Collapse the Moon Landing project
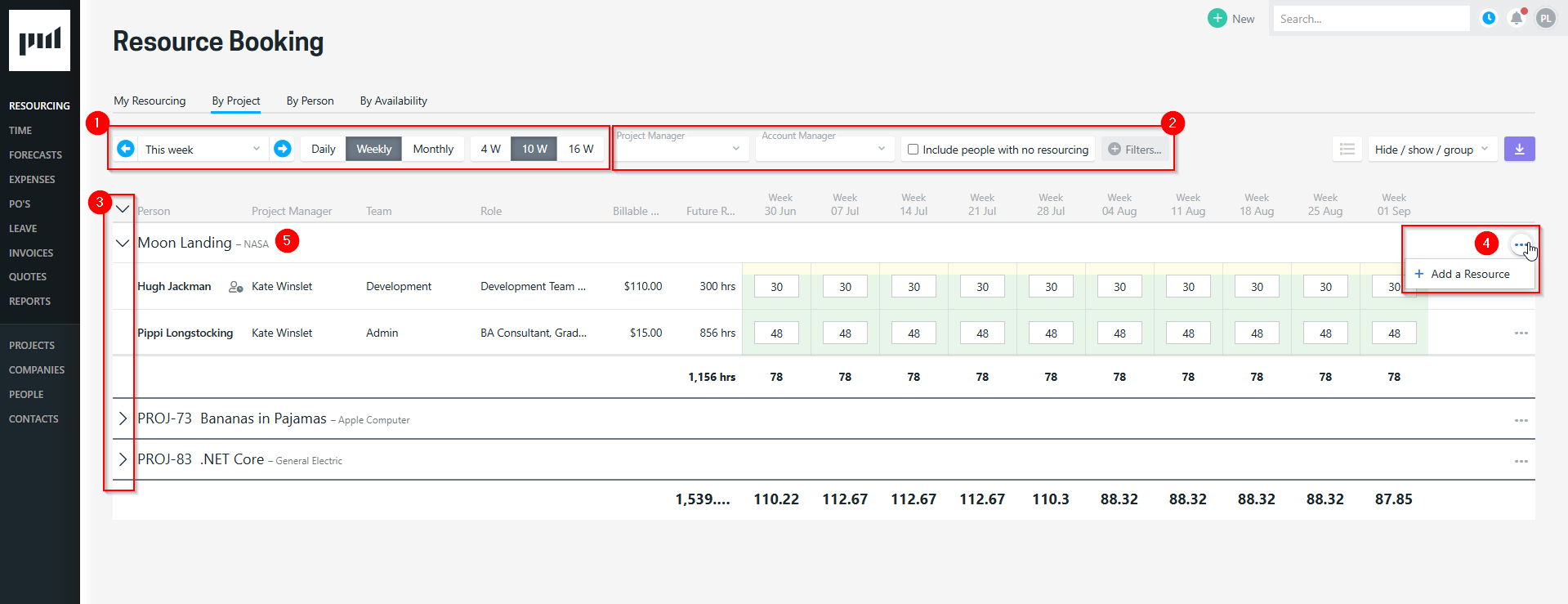 [123, 243]
